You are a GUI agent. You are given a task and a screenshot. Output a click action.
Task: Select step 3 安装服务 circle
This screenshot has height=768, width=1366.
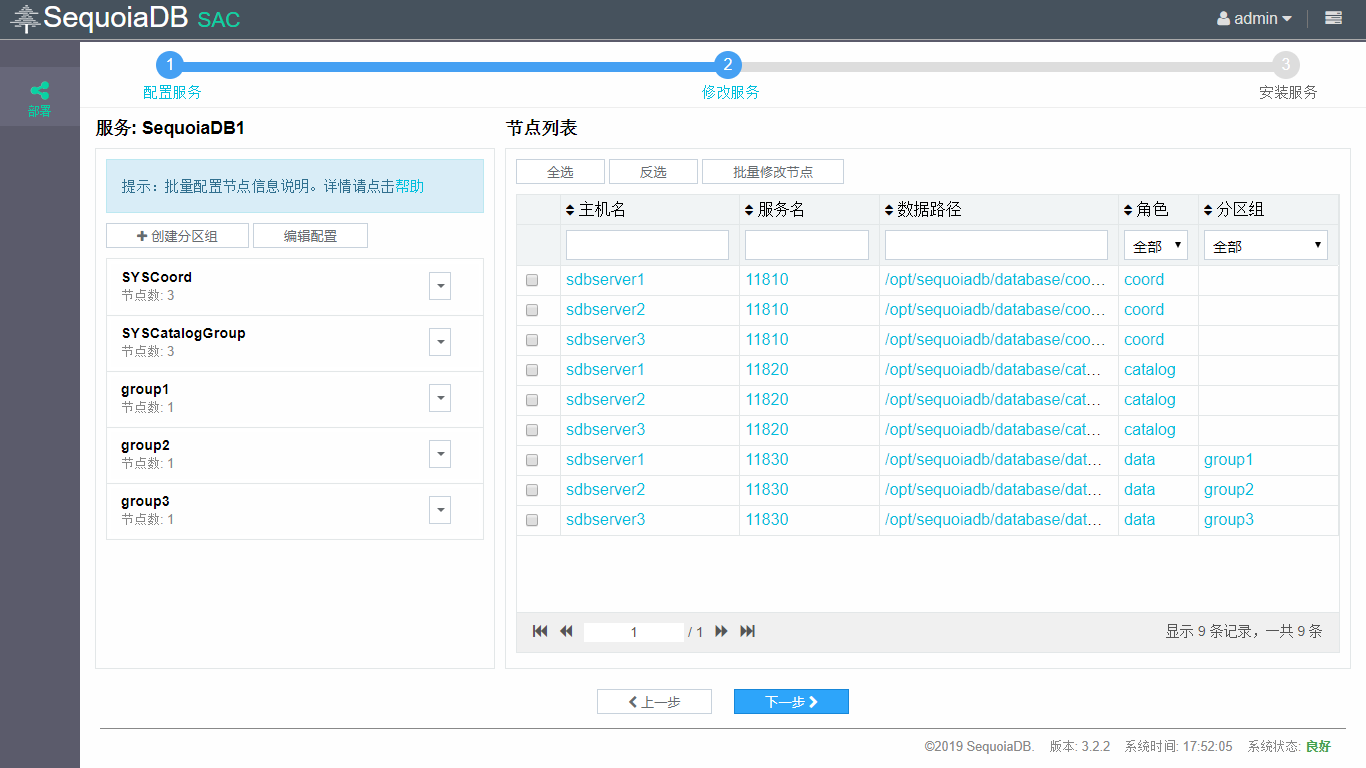click(1286, 65)
